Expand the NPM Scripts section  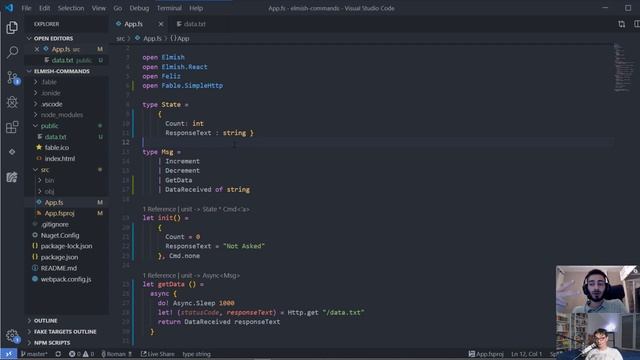point(52,343)
